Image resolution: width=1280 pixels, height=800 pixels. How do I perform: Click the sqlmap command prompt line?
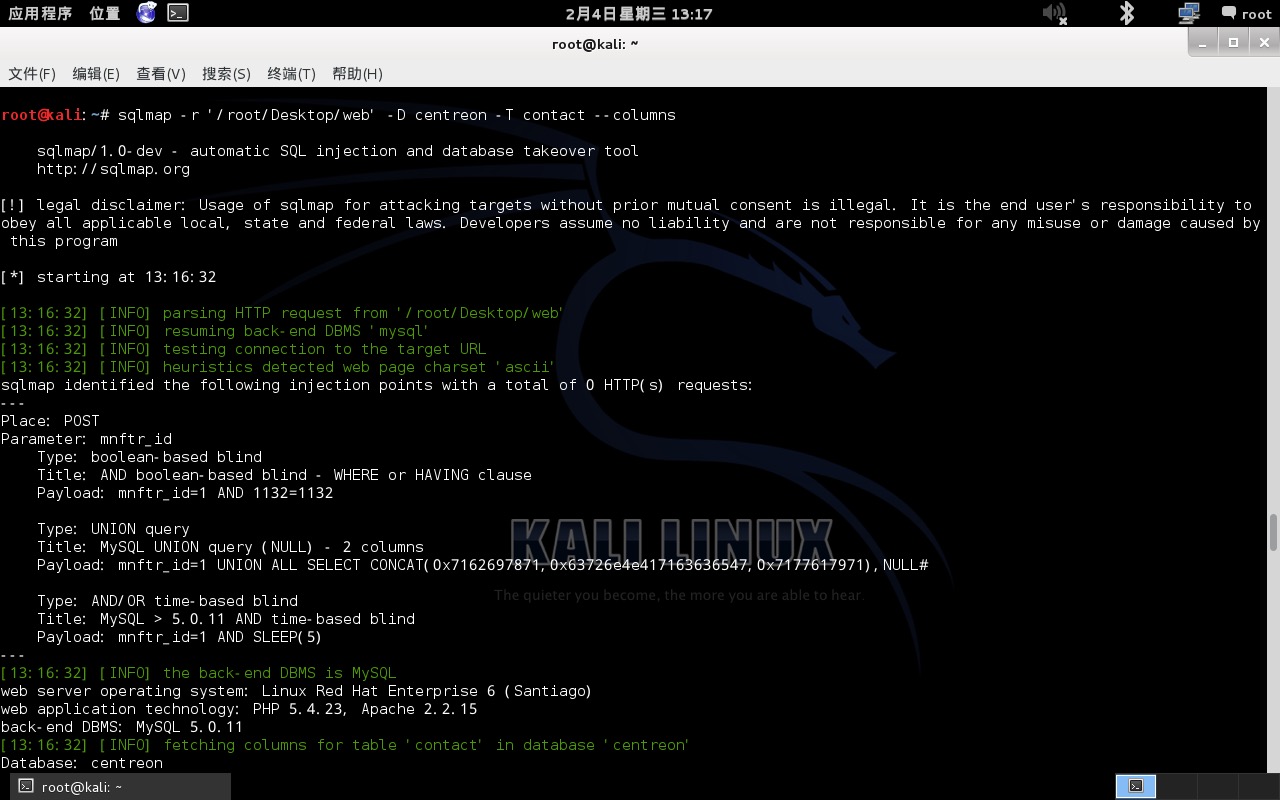338,115
